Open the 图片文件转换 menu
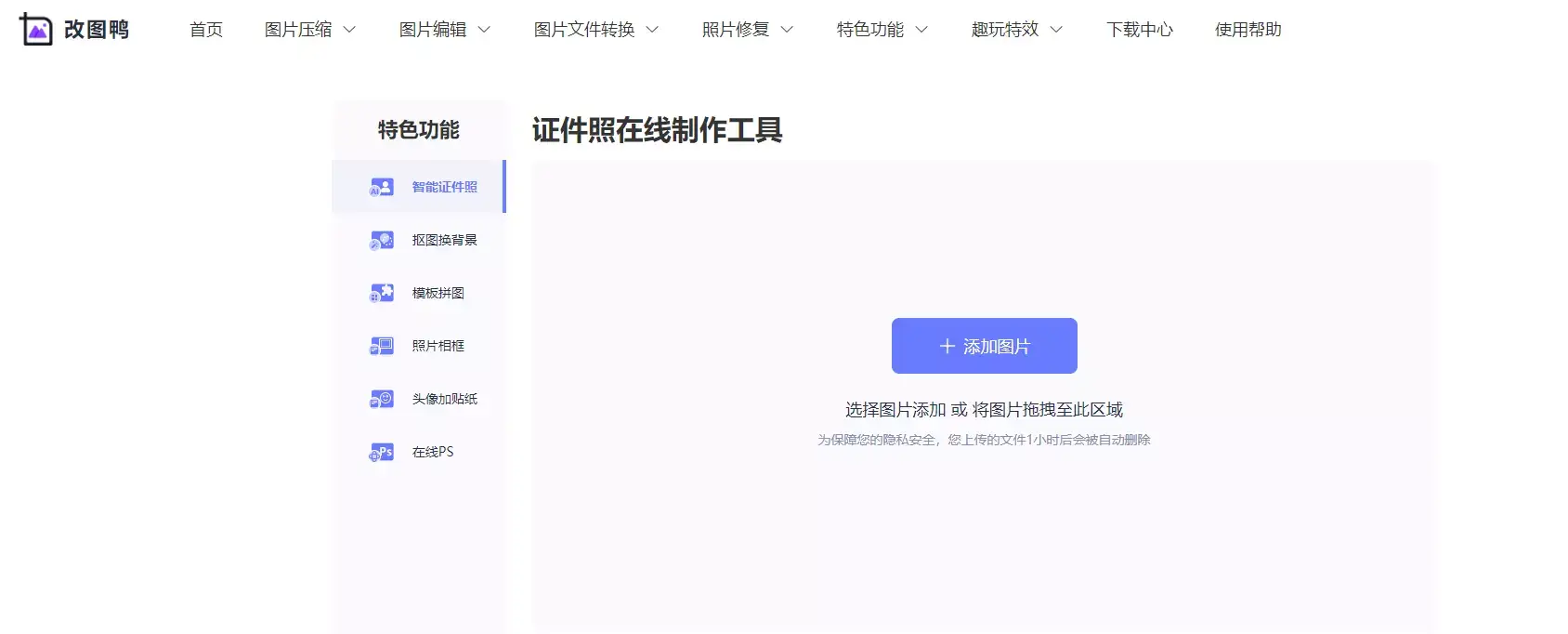Image resolution: width=1568 pixels, height=634 pixels. (584, 30)
